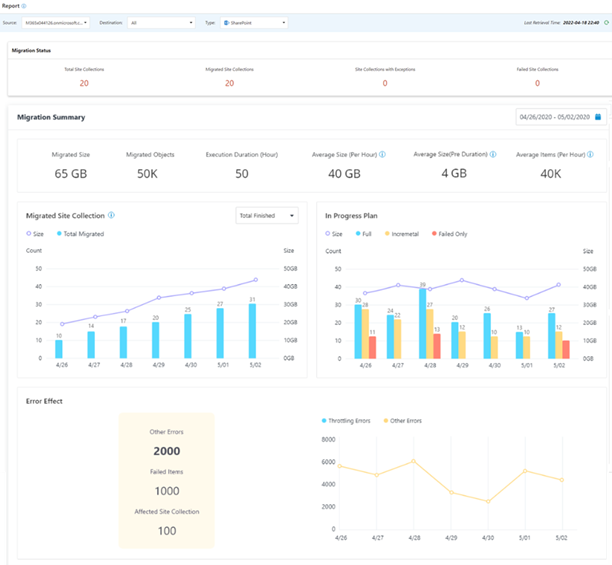Click the info icon next to Report
Viewport: 612px width, 565px height.
(x=24, y=6)
